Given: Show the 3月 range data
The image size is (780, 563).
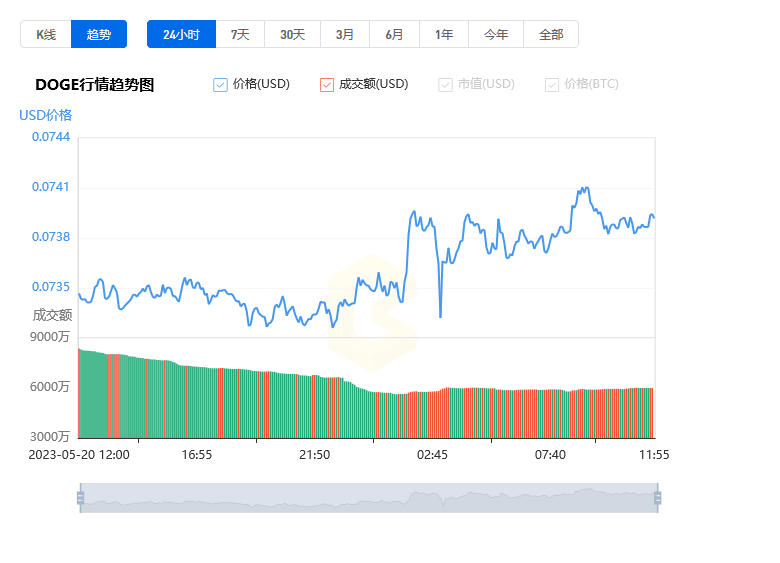Looking at the screenshot, I should coord(345,34).
